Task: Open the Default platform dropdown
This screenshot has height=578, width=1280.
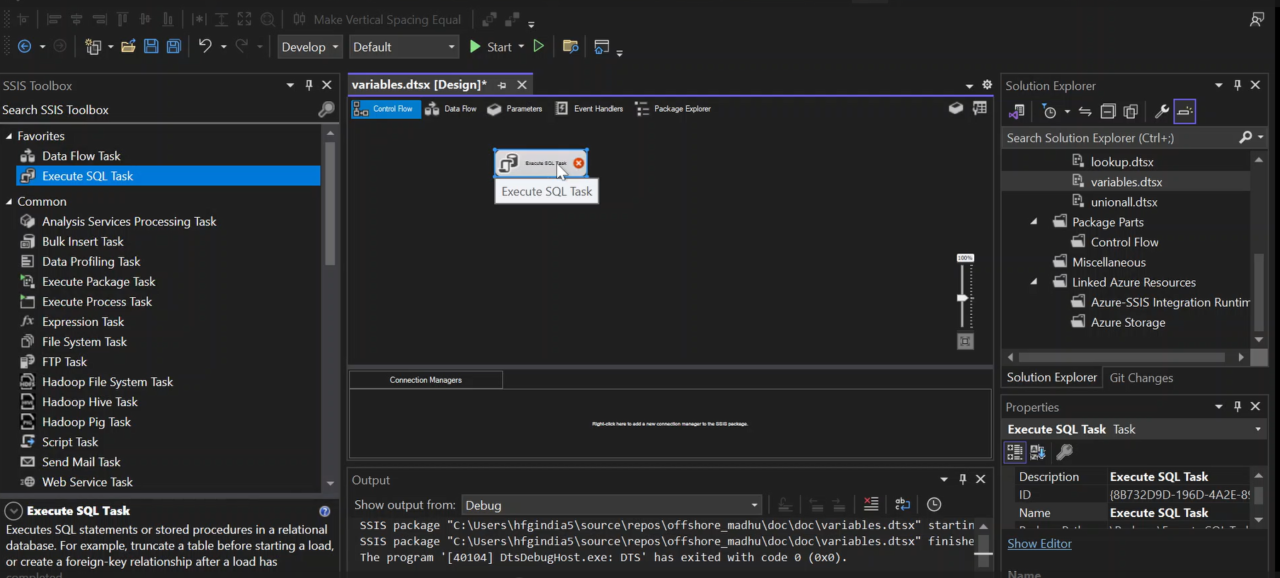Action: (404, 47)
